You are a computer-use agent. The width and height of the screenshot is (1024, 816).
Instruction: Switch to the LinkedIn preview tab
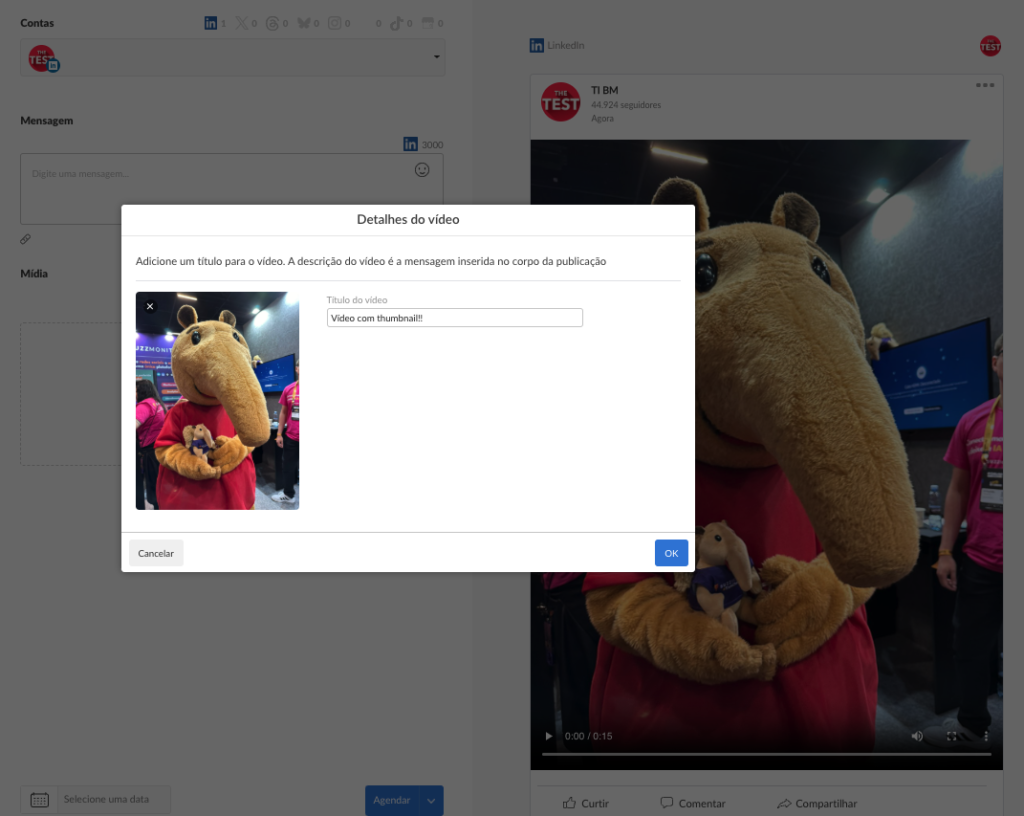pos(557,45)
